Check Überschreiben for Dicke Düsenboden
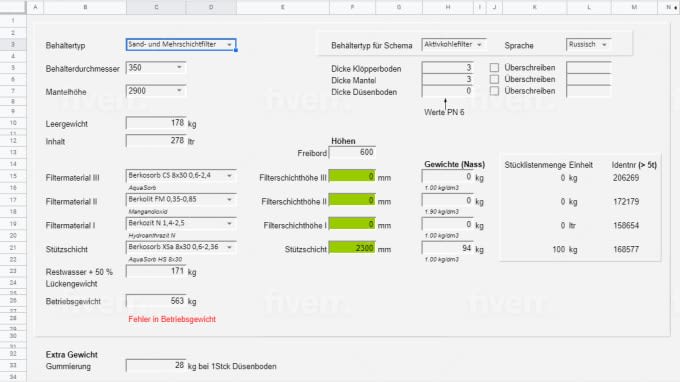The image size is (680, 382). point(494,91)
